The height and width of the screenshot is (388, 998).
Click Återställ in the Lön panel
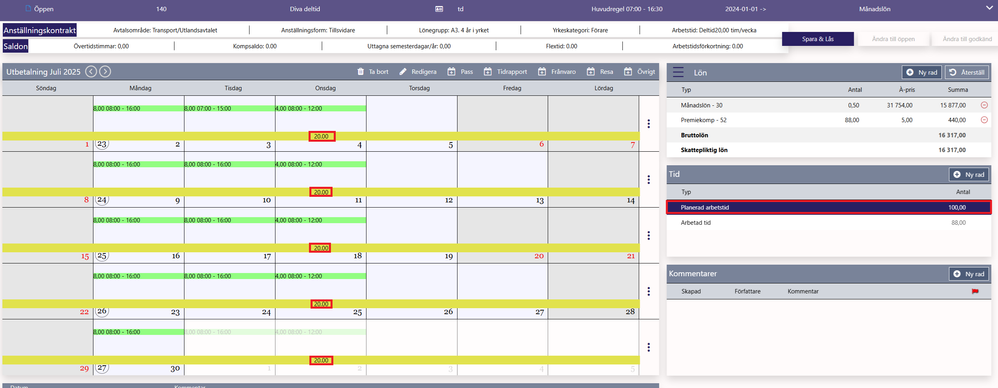tap(967, 73)
